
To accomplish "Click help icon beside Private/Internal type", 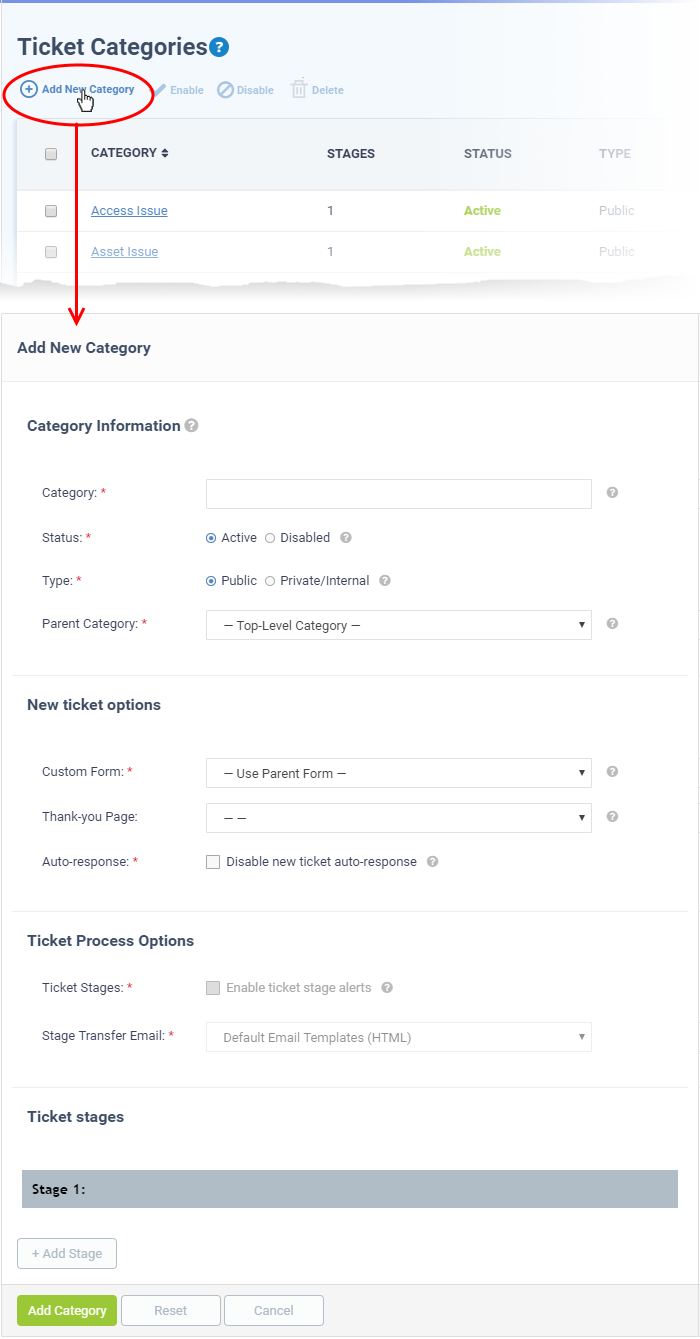I will (385, 580).
